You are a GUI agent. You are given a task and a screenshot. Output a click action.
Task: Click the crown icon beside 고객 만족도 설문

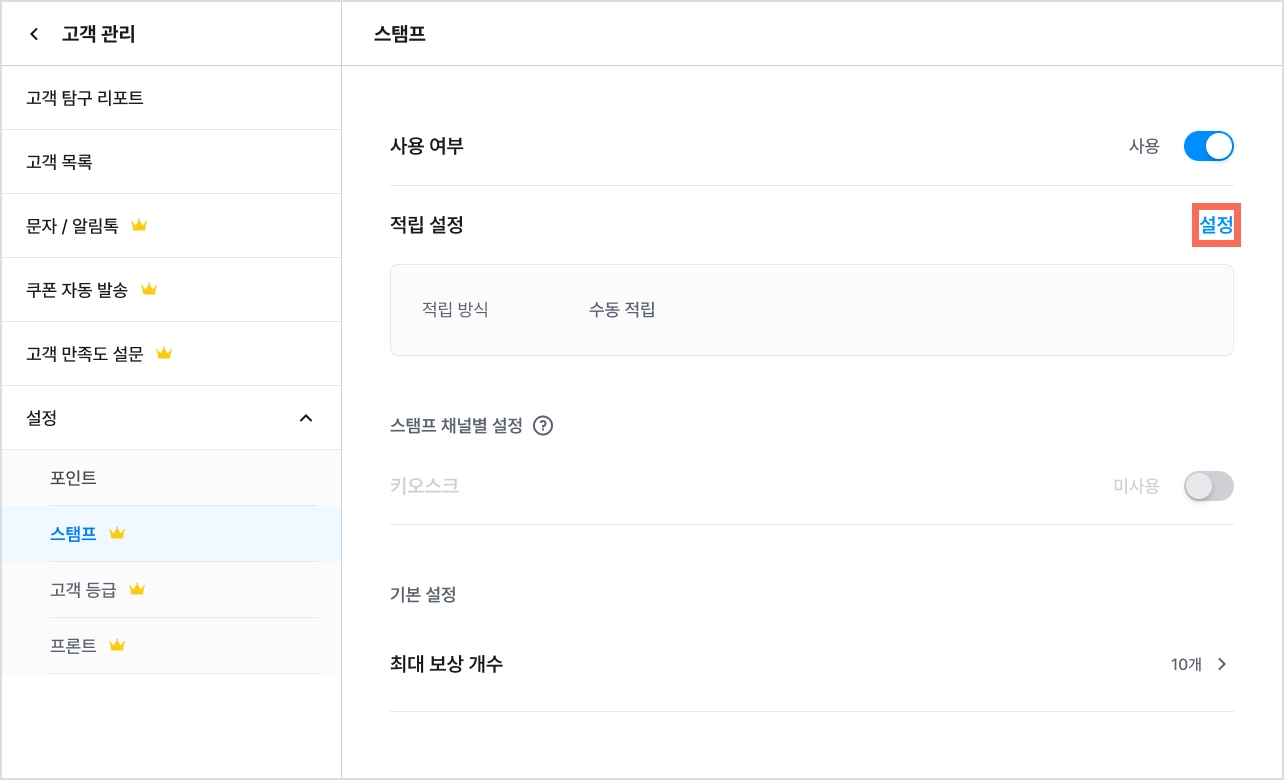pyautogui.click(x=165, y=354)
